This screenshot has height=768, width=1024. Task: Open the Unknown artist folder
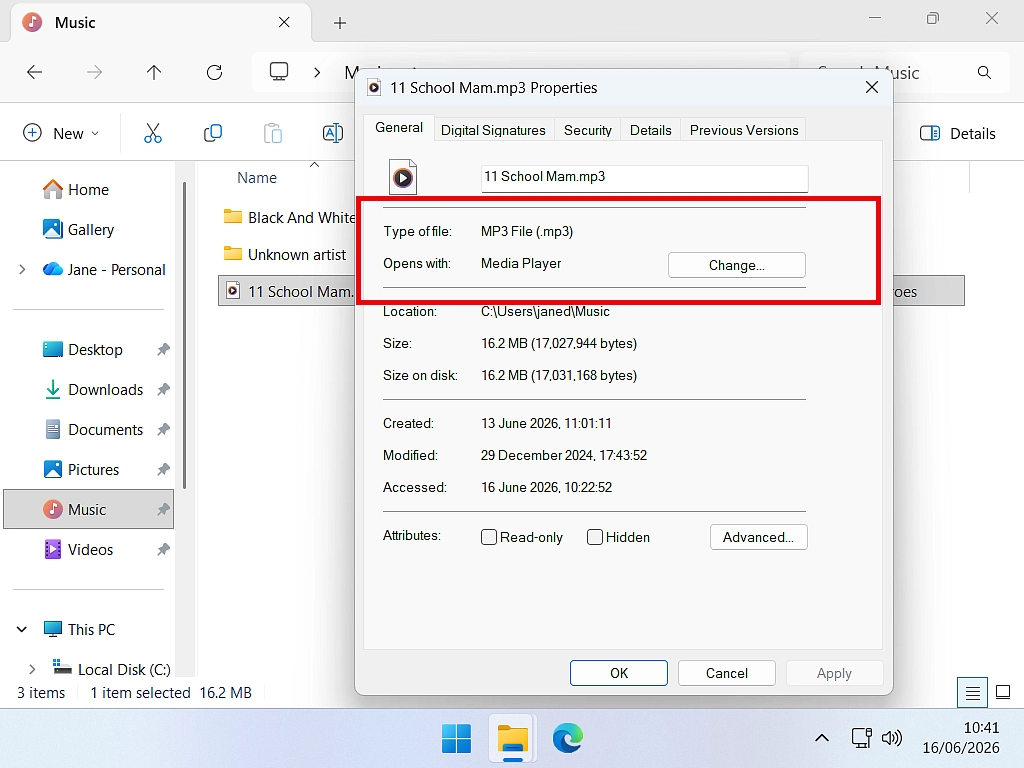coord(285,254)
